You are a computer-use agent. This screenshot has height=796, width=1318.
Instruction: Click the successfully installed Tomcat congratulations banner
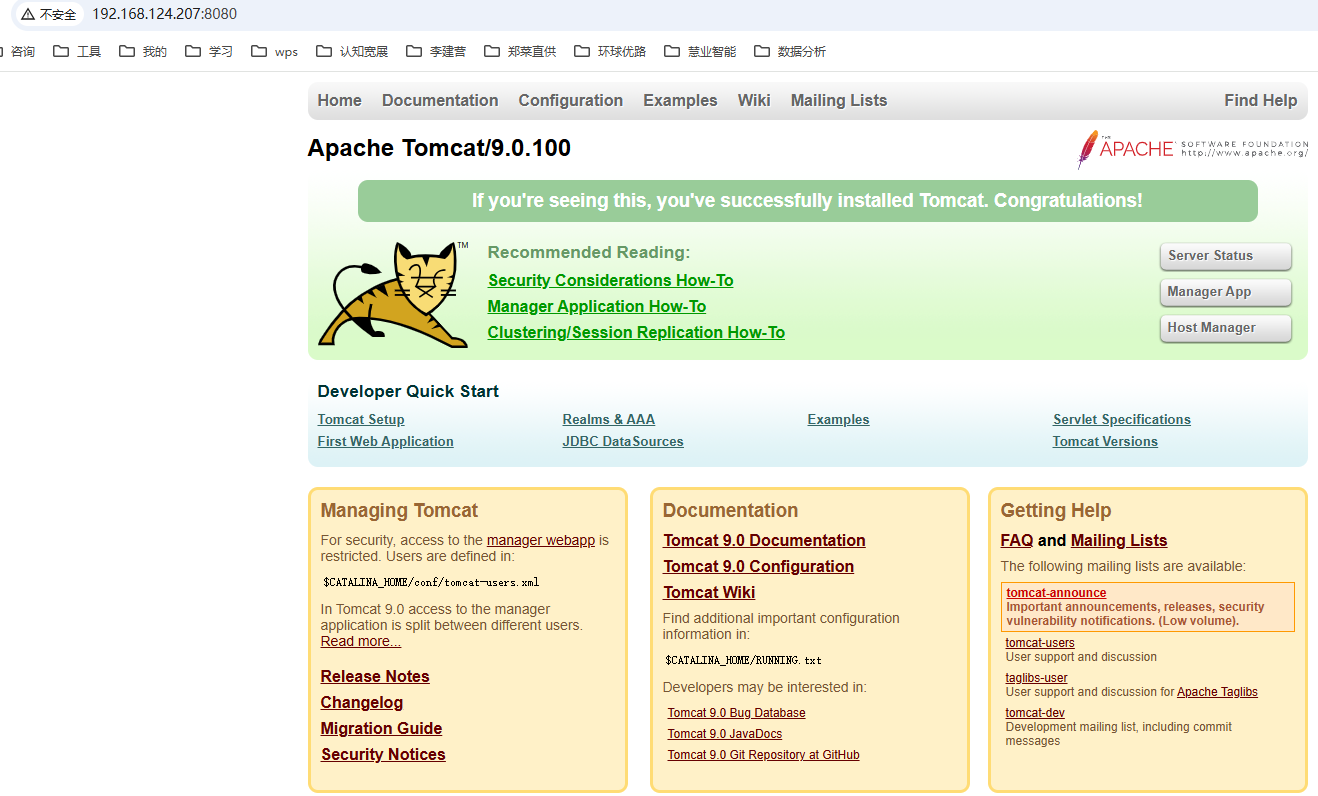807,201
